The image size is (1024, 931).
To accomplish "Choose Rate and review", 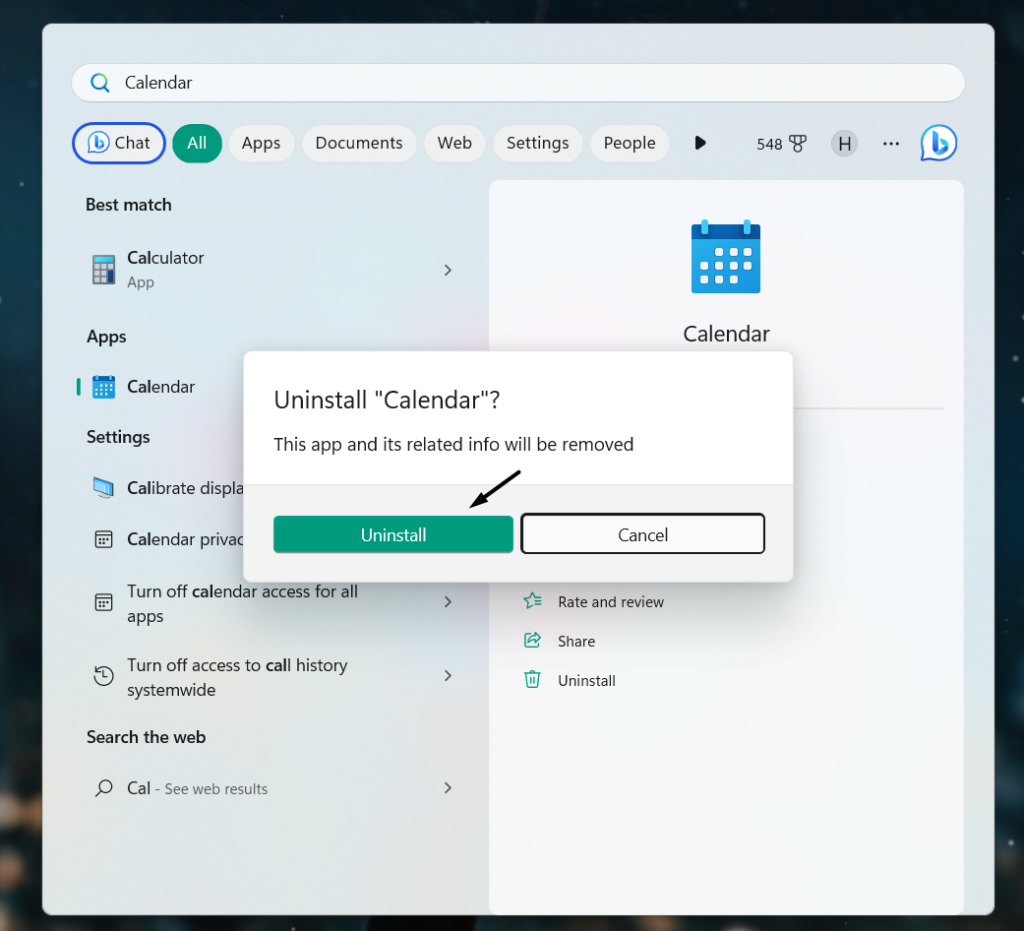I will (610, 602).
